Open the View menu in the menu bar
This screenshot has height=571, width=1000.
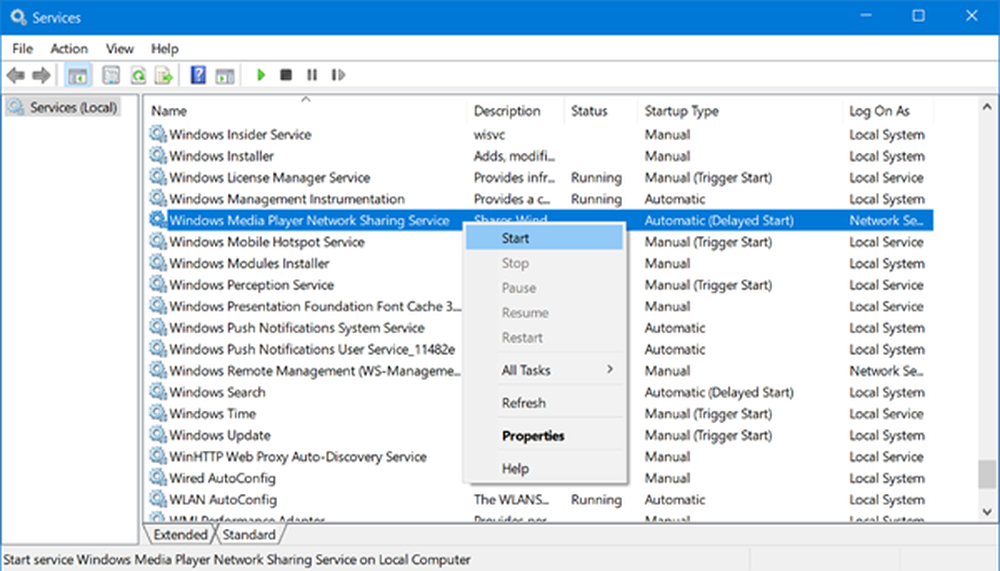[x=120, y=48]
